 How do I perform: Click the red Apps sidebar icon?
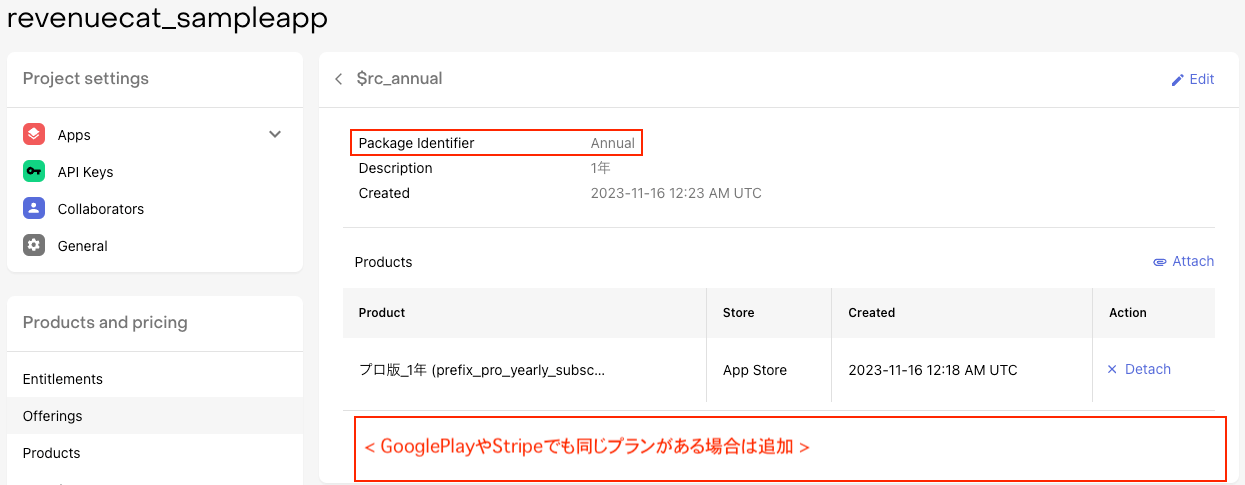click(34, 134)
